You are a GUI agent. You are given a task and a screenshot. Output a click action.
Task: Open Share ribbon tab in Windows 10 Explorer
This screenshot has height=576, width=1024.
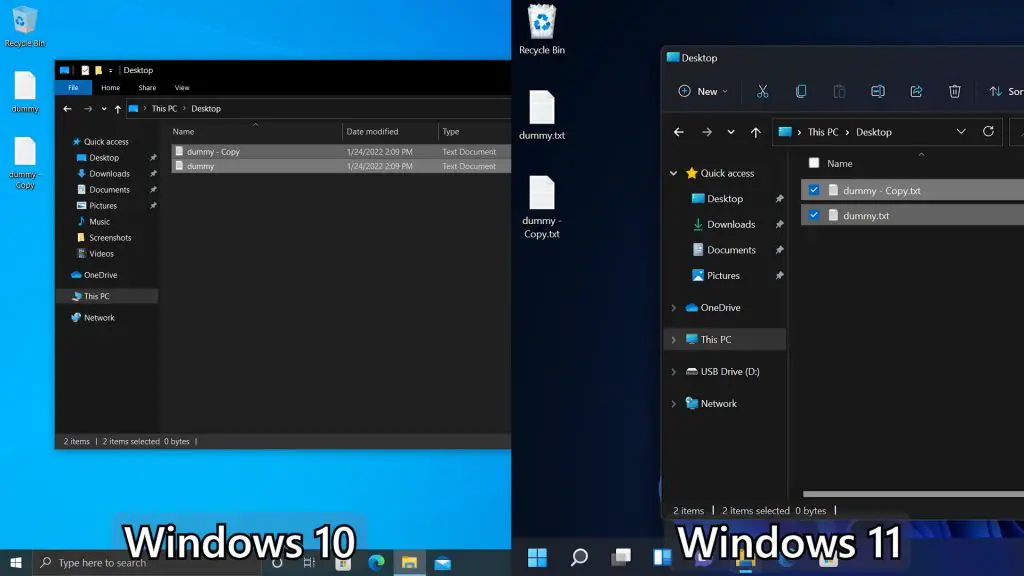147,88
